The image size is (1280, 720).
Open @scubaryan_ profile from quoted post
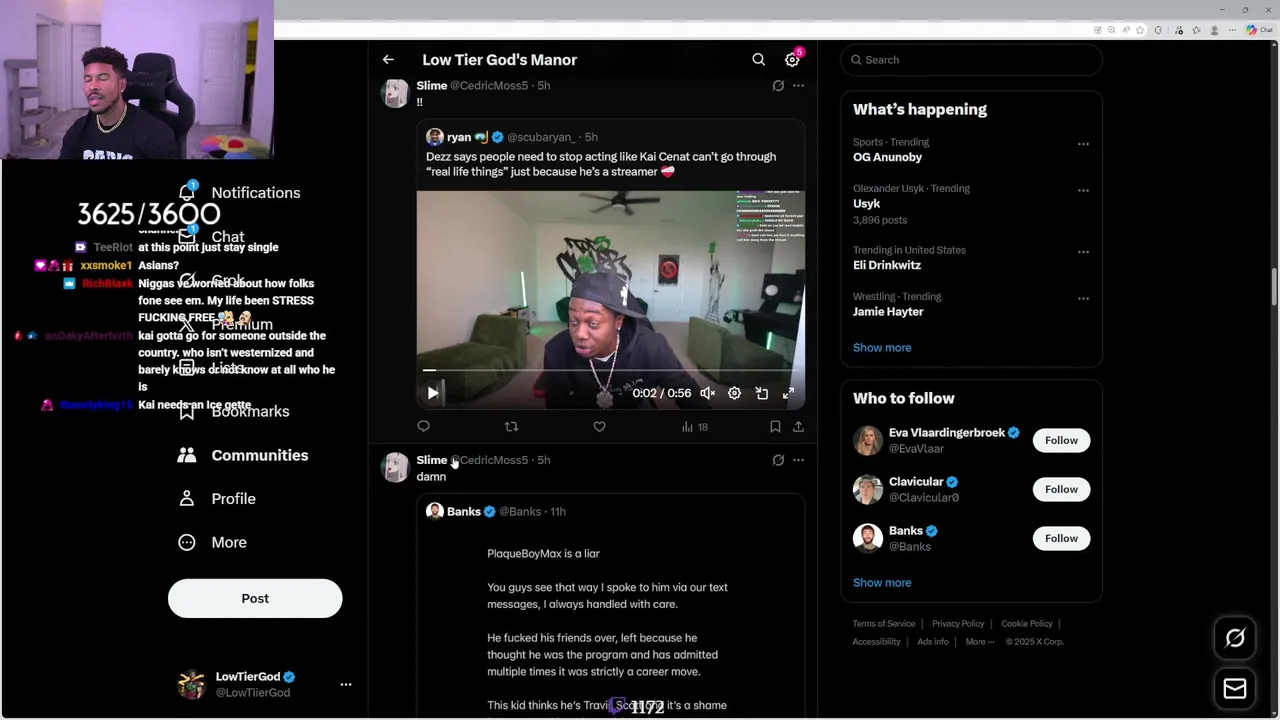click(x=540, y=137)
